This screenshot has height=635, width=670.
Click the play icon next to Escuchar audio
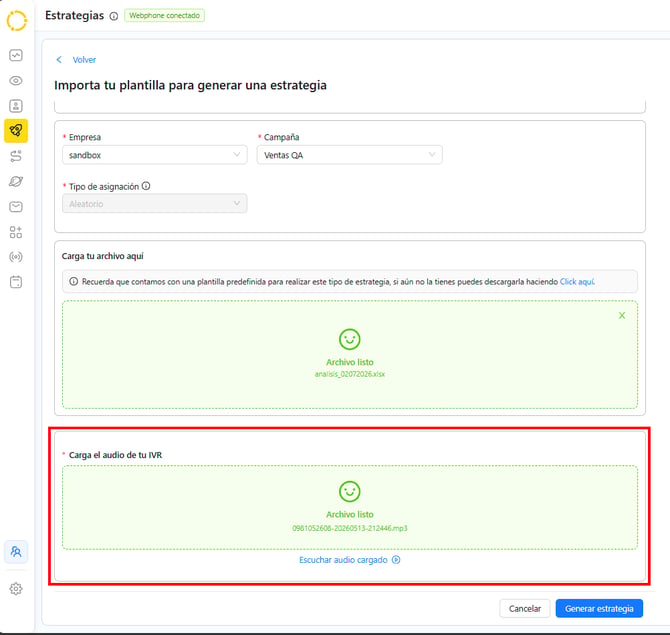tap(396, 560)
